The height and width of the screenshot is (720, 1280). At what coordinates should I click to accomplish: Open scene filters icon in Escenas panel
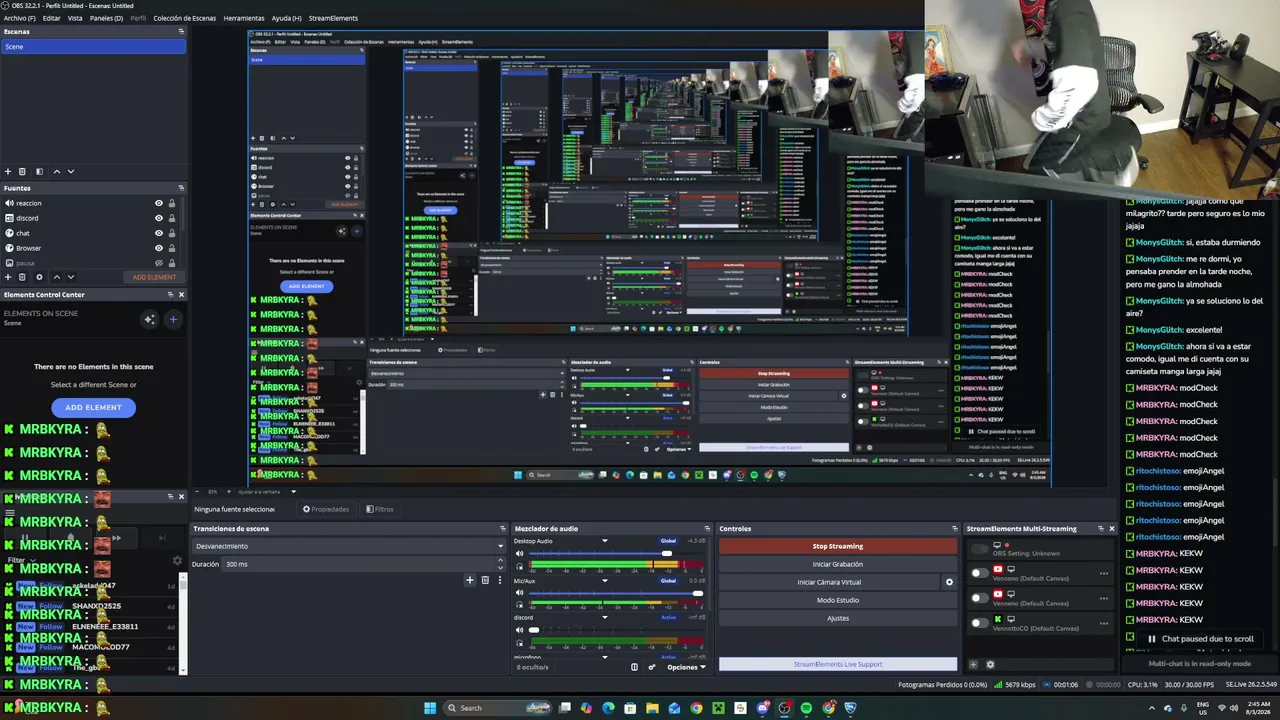click(x=40, y=171)
